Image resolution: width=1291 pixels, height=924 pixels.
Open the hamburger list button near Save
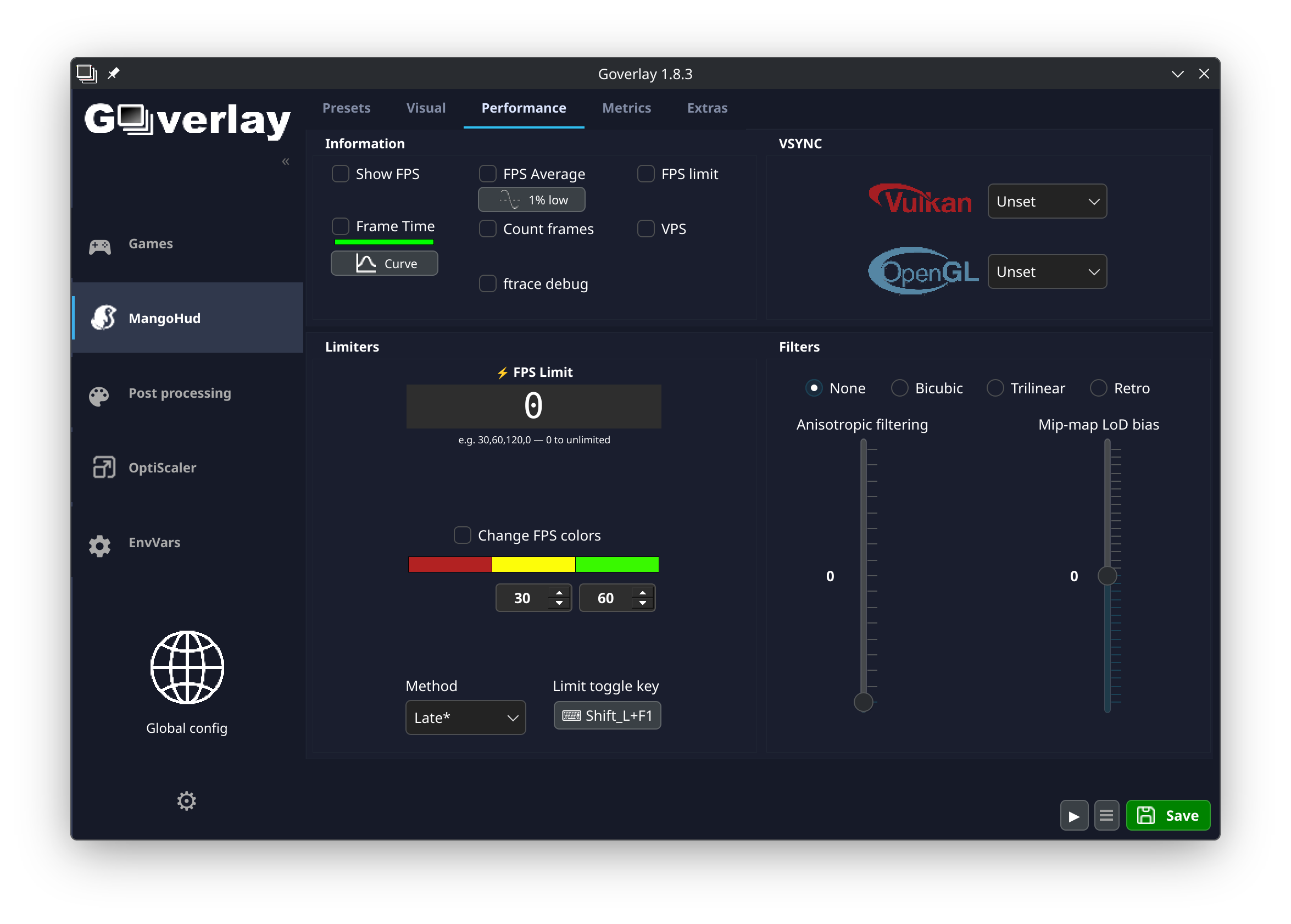(x=1105, y=815)
